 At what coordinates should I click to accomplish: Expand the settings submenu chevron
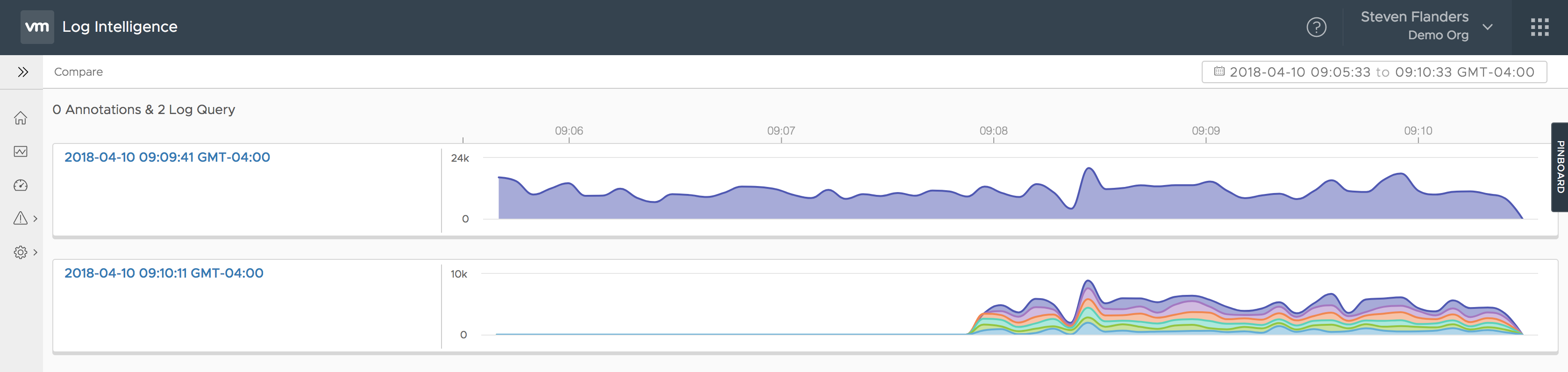(x=36, y=252)
